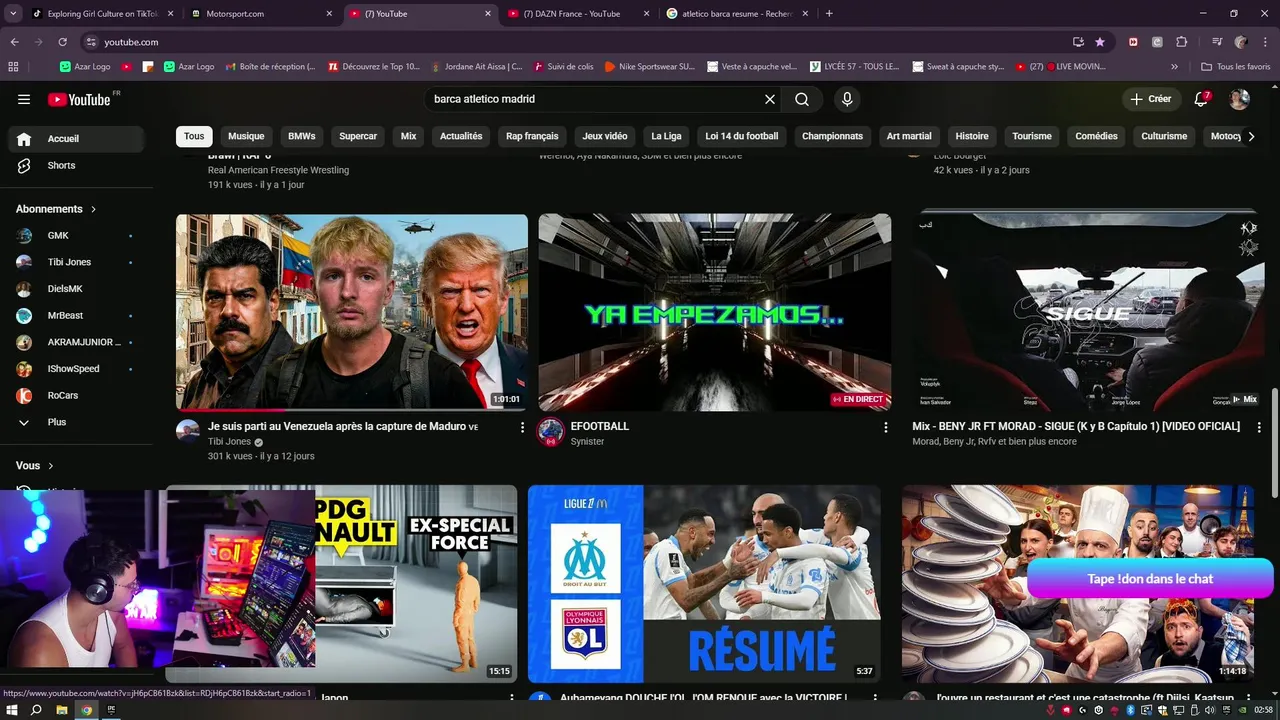Select the Mix filter chip
This screenshot has width=1280, height=720.
[x=409, y=136]
